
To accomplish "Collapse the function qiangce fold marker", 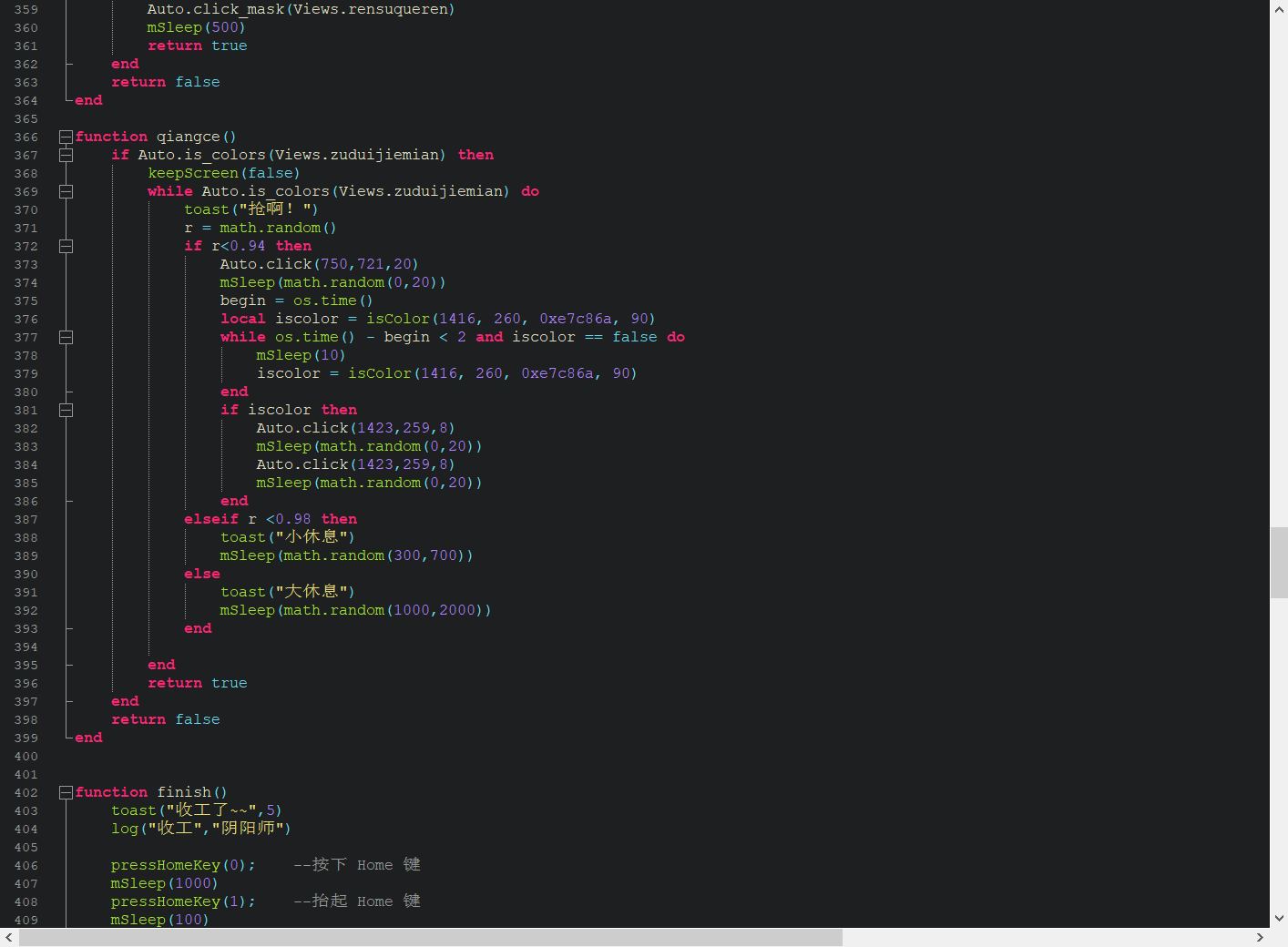I will click(66, 137).
